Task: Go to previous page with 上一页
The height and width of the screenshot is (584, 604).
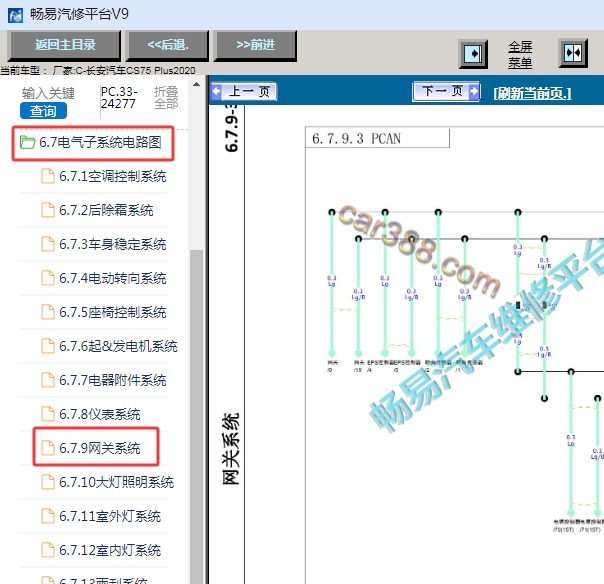Action: [x=243, y=92]
